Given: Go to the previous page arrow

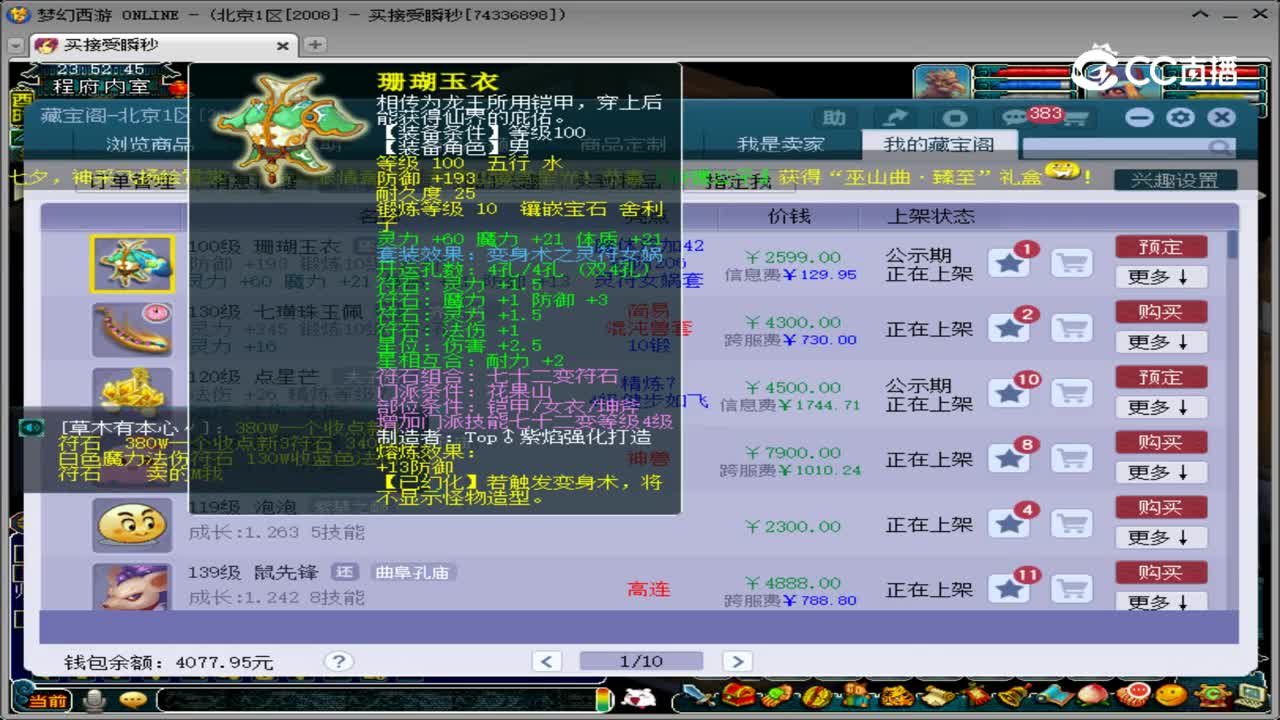Looking at the screenshot, I should coord(547,661).
